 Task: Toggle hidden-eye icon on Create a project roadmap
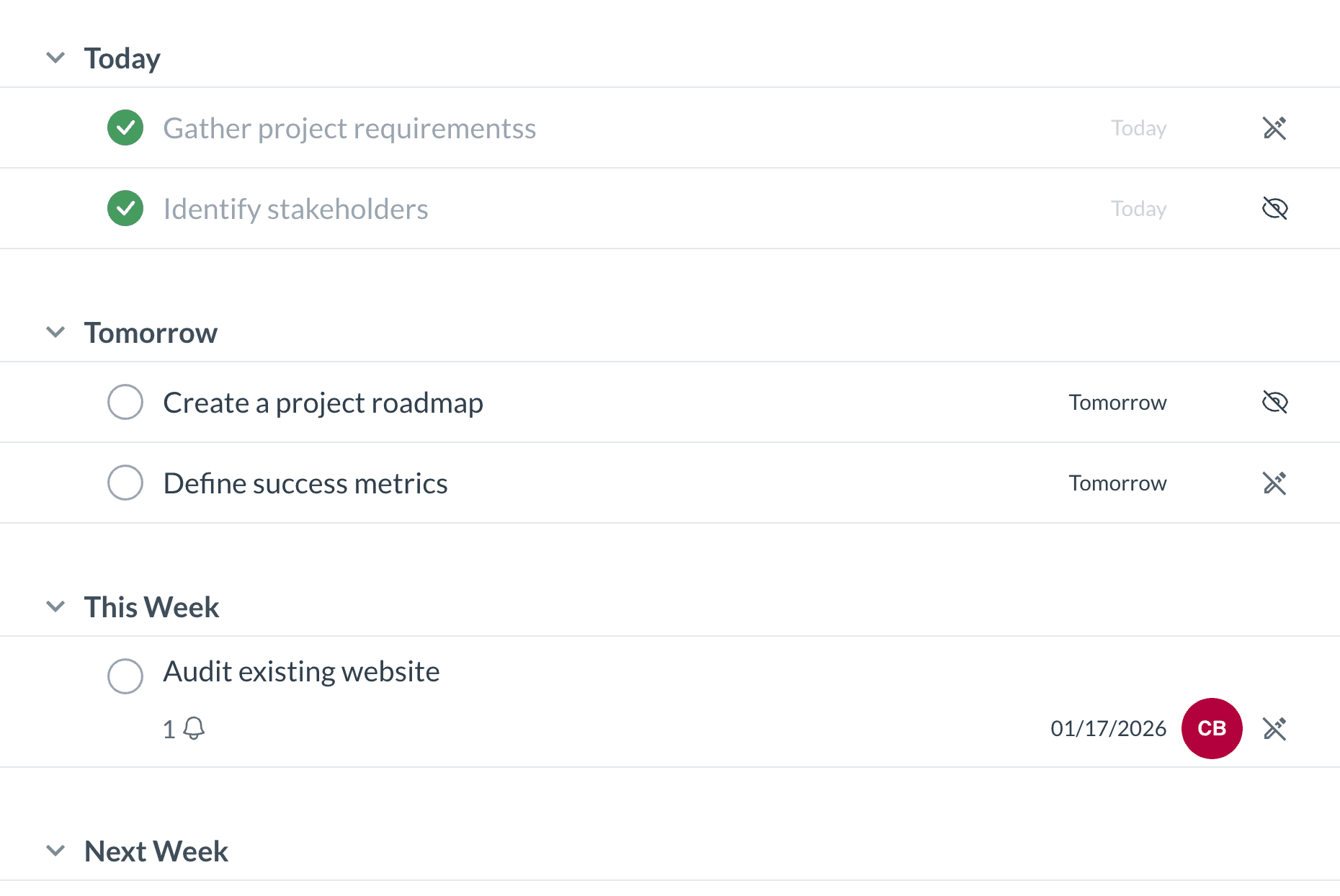(x=1274, y=403)
